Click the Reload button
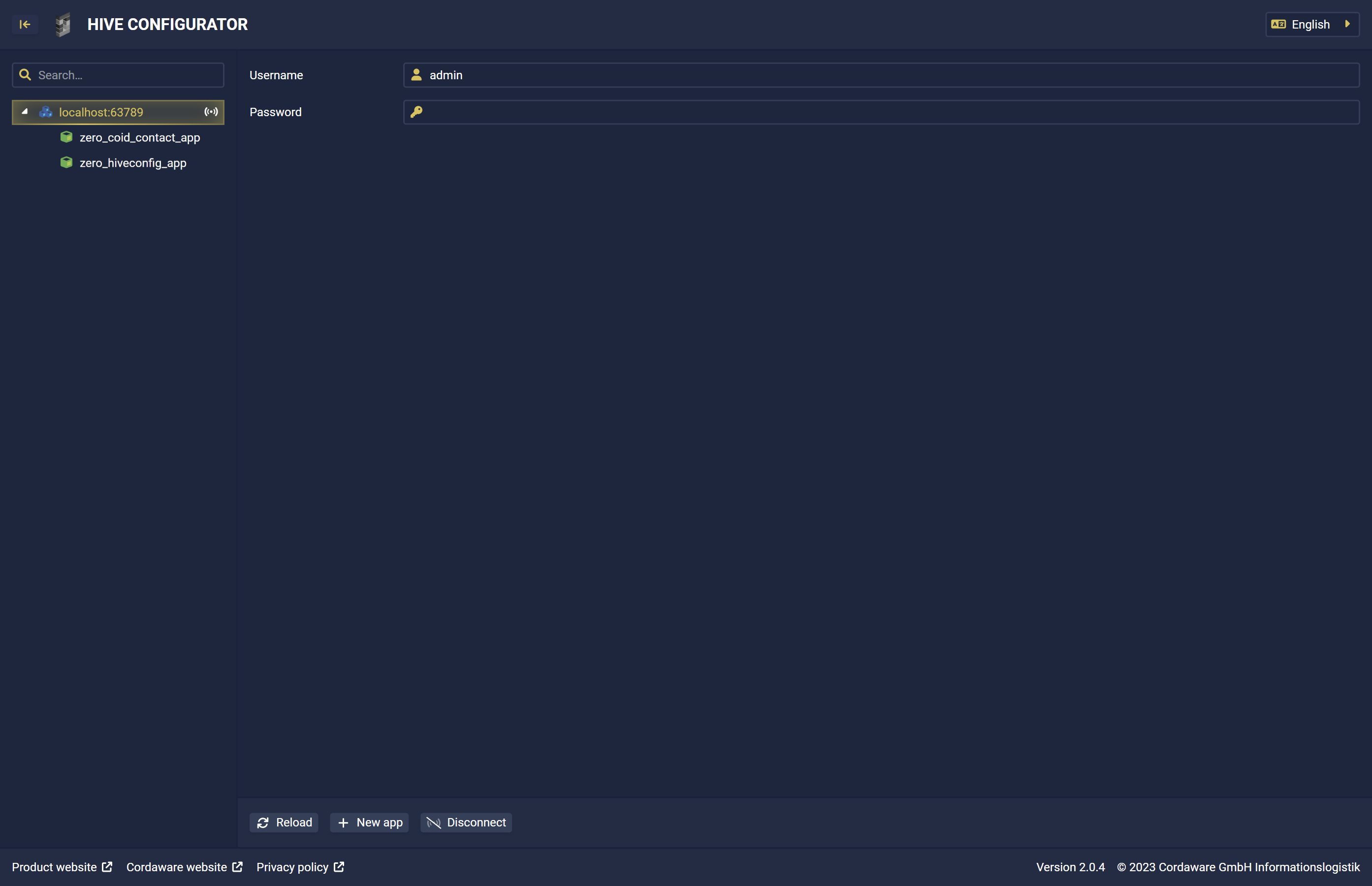 point(284,822)
